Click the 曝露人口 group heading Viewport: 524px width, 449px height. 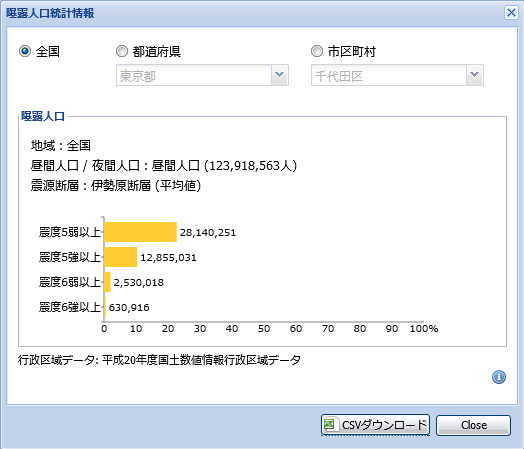click(x=42, y=116)
